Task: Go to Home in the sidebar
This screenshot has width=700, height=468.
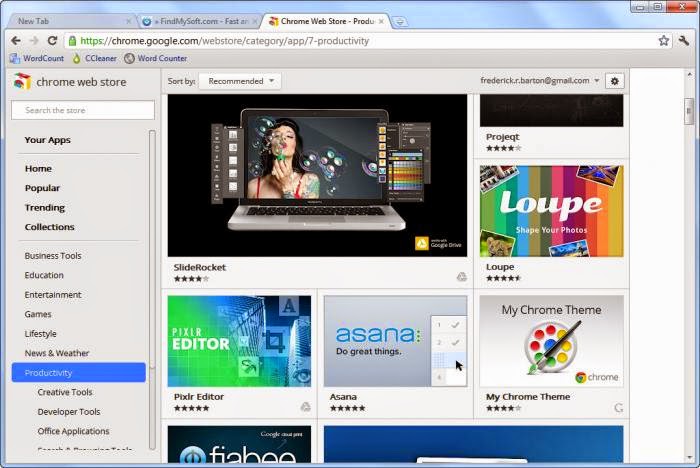Action: pos(38,169)
